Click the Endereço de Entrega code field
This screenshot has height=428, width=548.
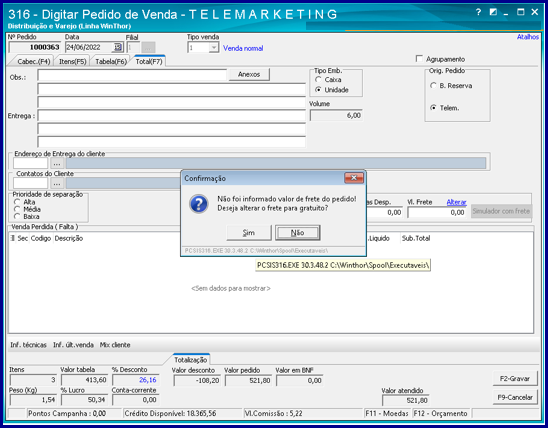[30, 163]
